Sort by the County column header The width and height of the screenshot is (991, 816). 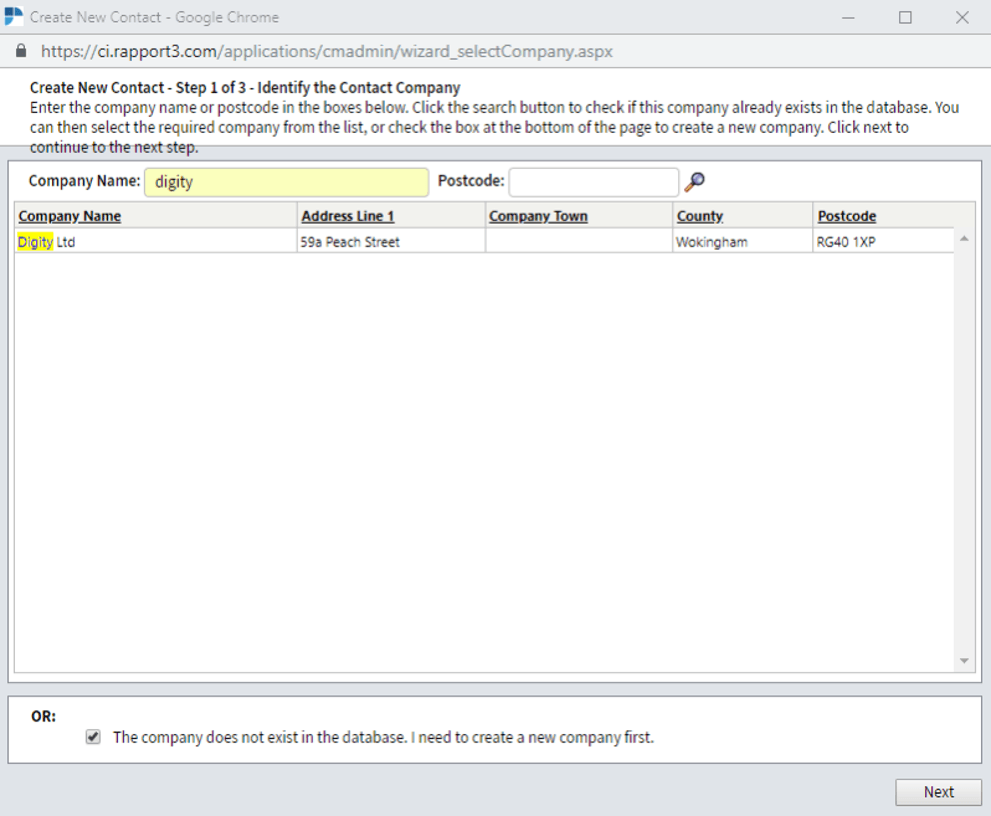pos(700,216)
